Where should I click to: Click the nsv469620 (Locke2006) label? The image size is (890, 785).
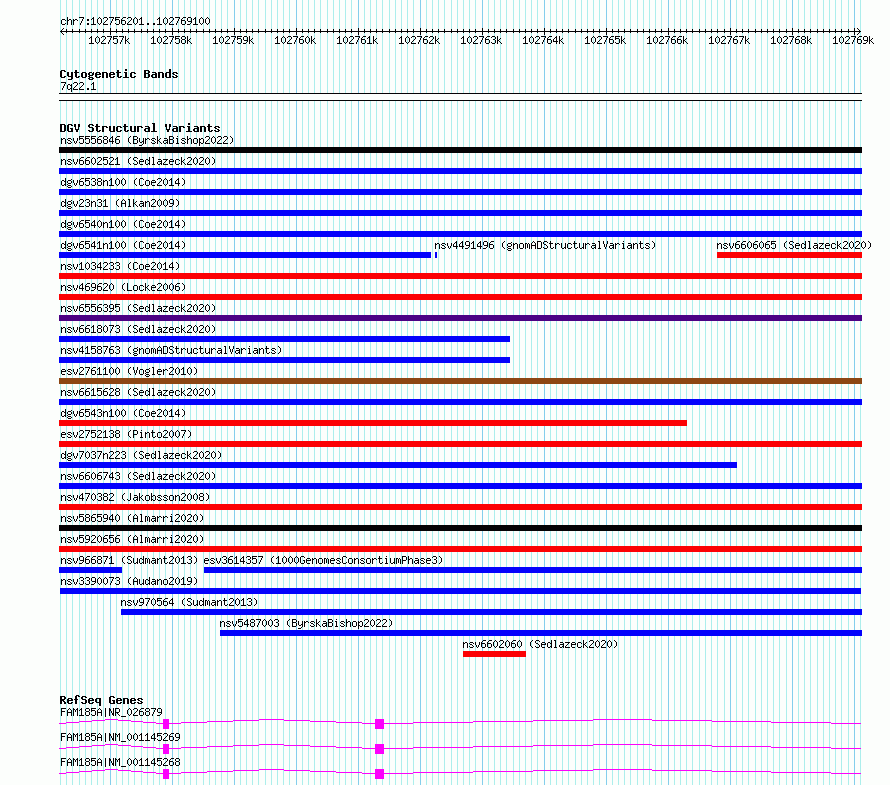[123, 287]
